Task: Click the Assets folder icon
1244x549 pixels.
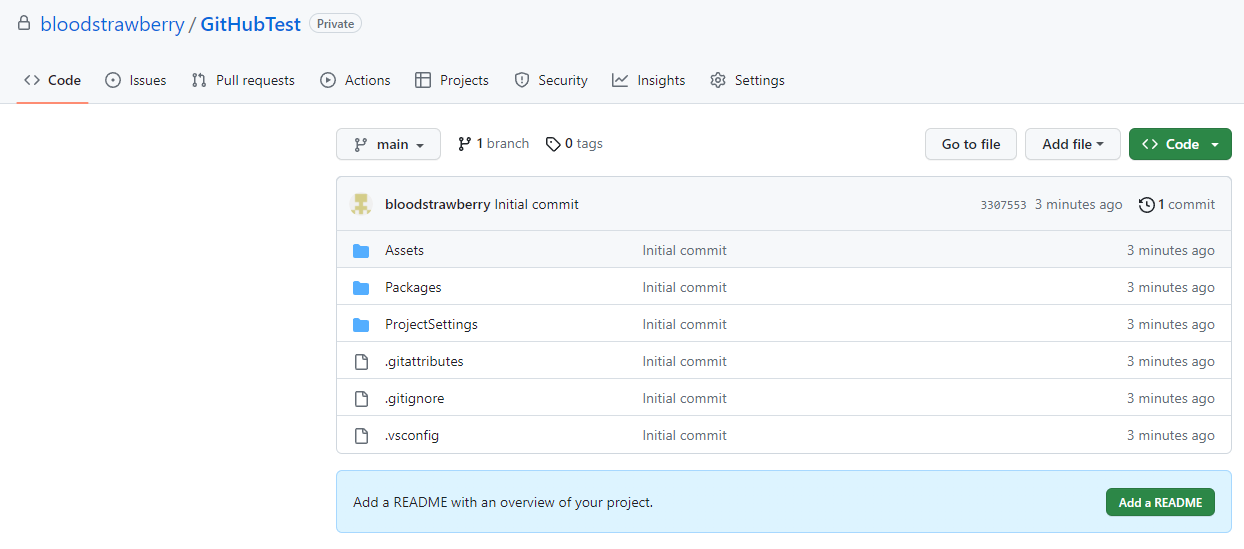Action: pos(361,250)
